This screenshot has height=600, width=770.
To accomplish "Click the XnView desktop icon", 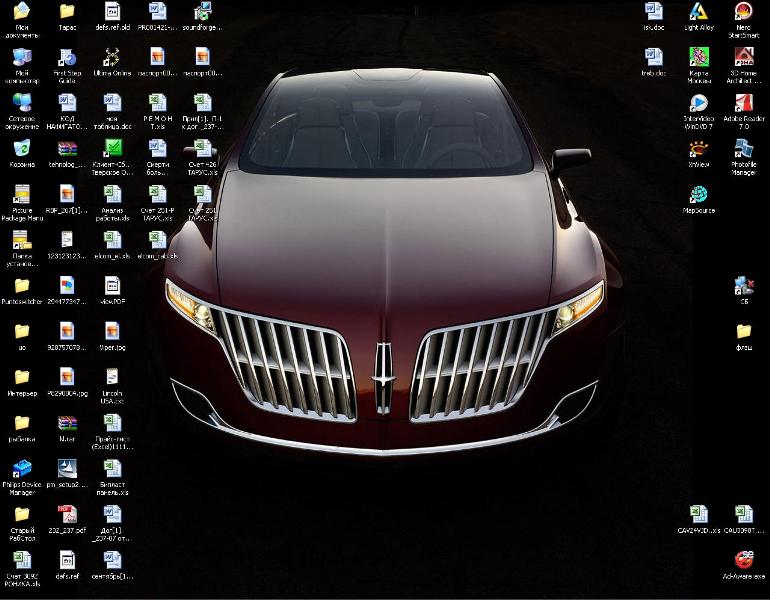I will click(699, 150).
